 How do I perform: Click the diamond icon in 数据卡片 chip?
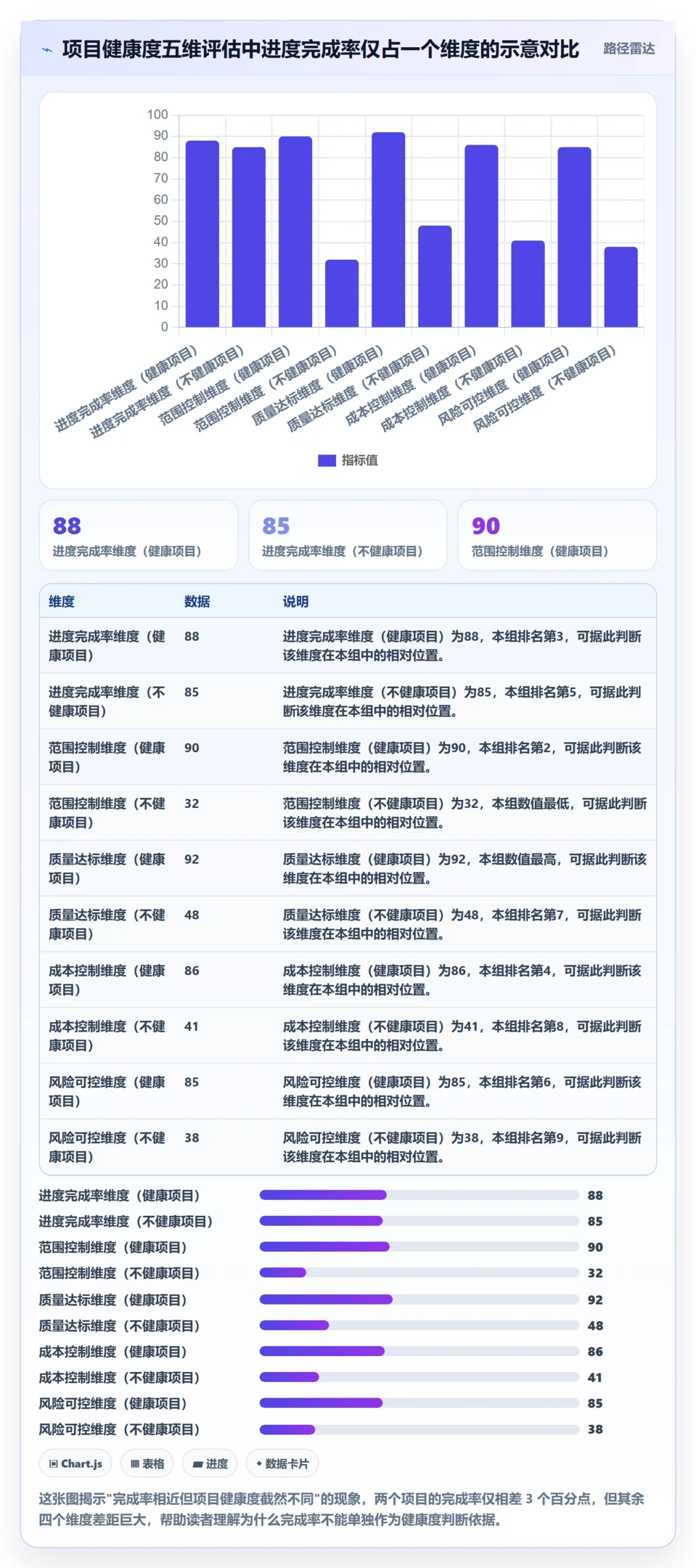(x=259, y=1464)
